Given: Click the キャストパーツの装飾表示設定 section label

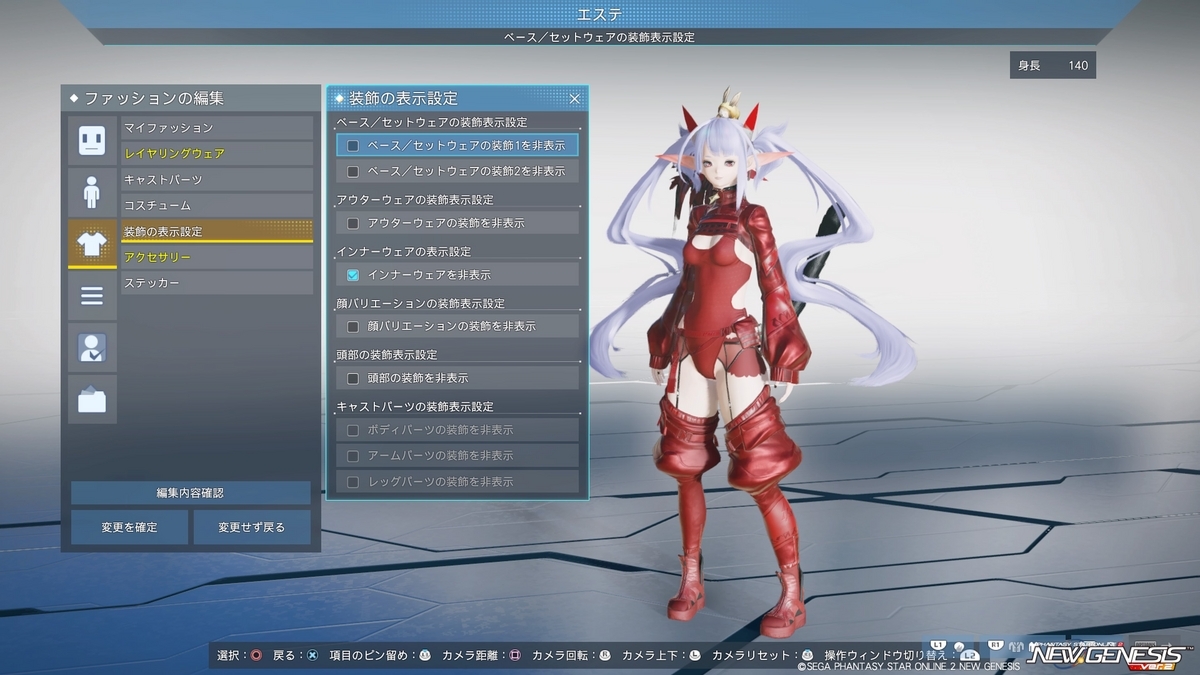Looking at the screenshot, I should [415, 407].
